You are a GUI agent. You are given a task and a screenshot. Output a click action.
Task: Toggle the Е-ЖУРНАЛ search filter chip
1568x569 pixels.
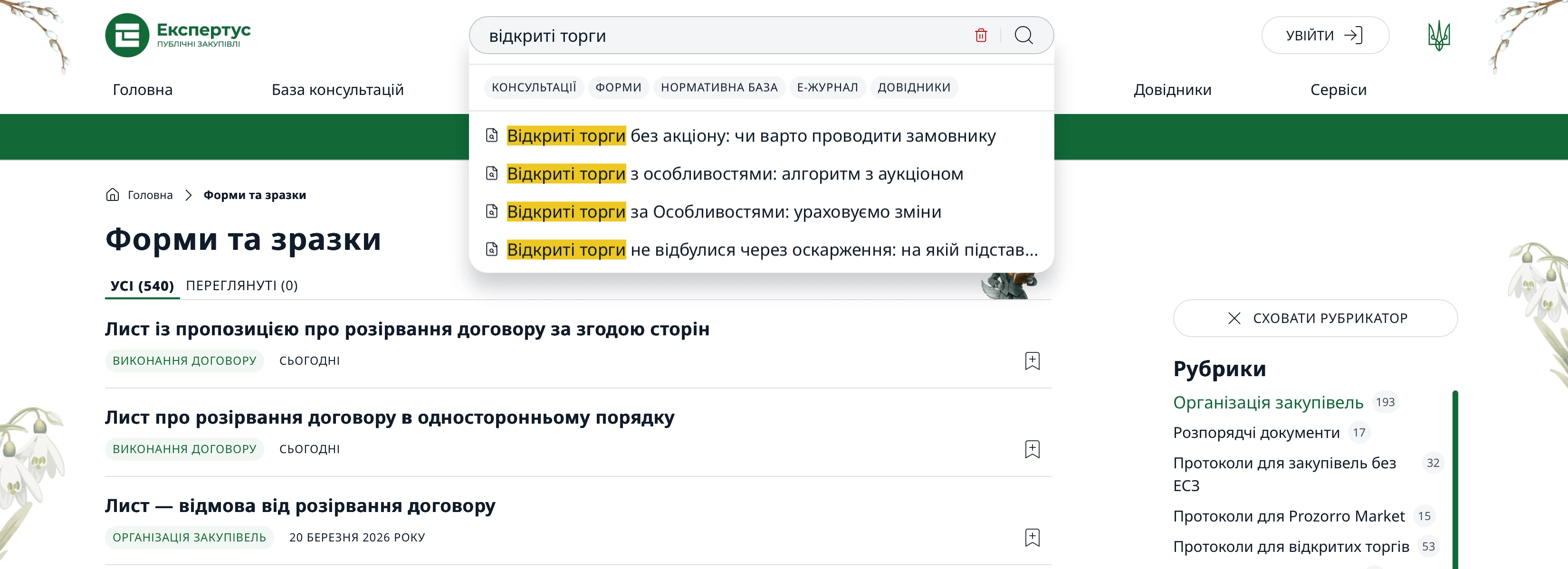tap(828, 87)
